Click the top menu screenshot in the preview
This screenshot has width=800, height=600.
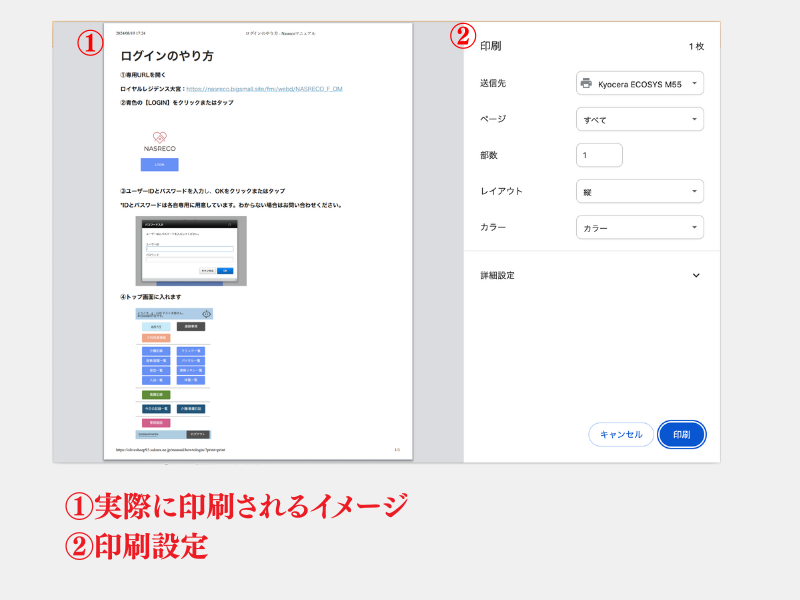[174, 372]
